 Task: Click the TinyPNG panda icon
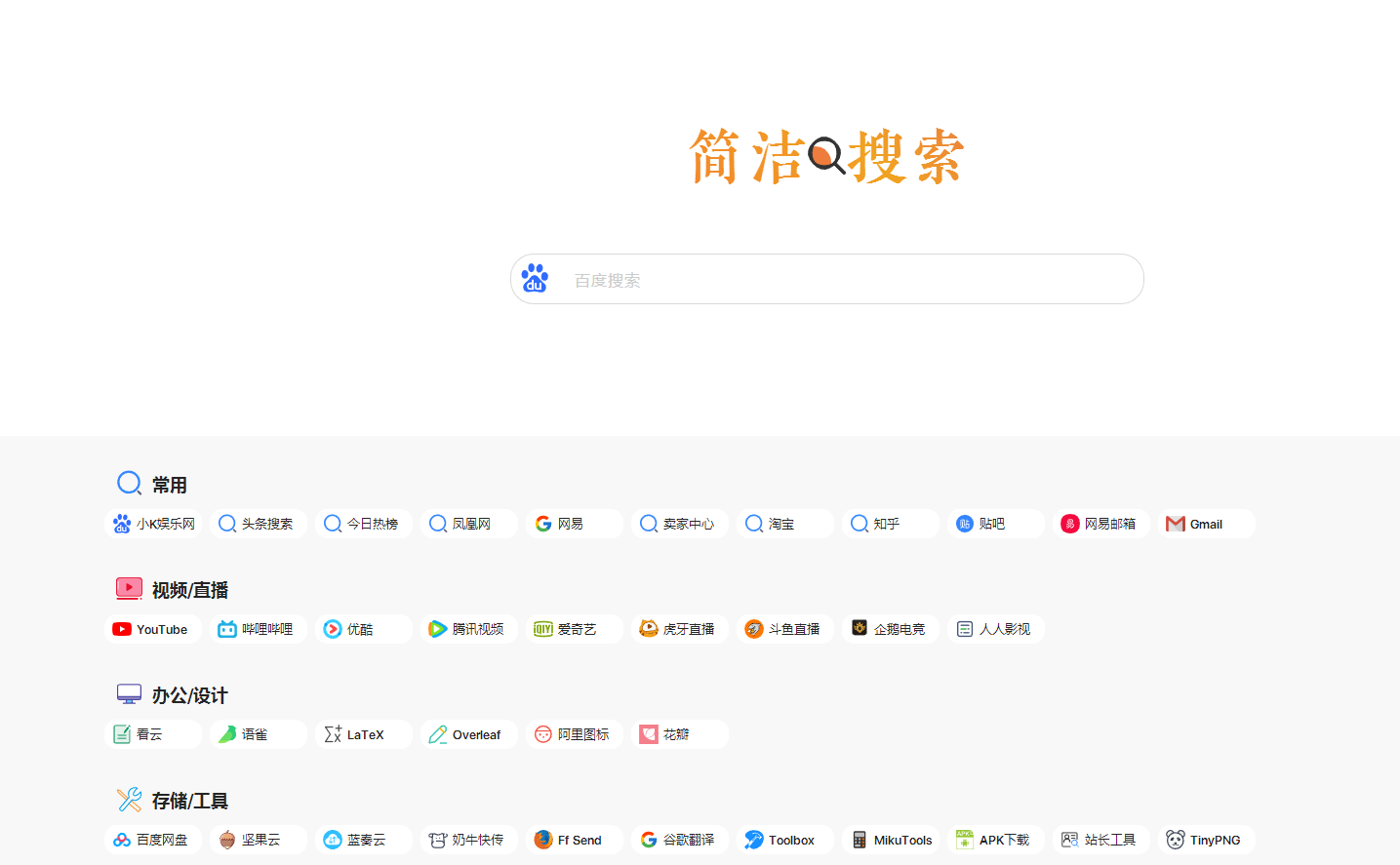[1175, 840]
